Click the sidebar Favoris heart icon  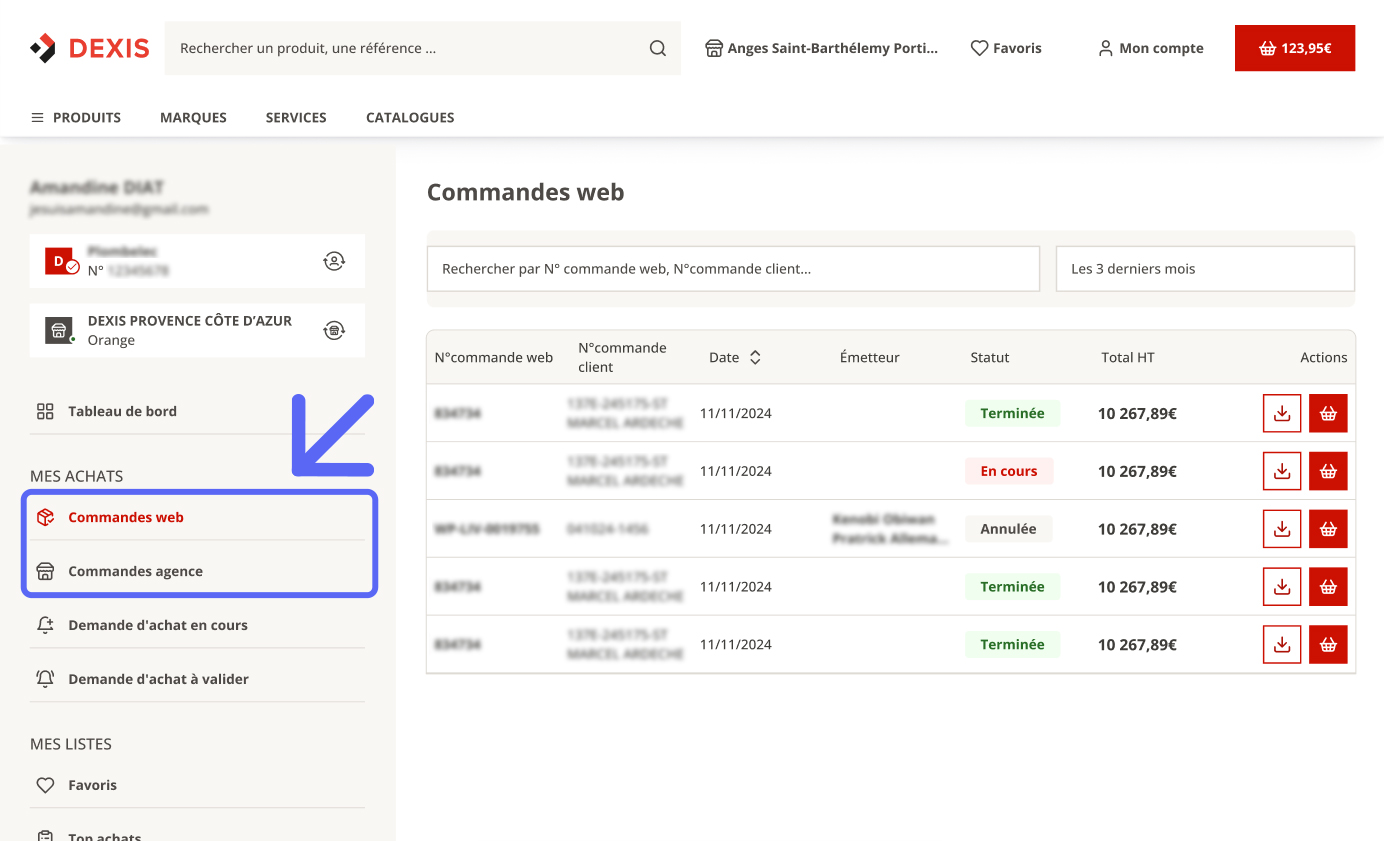pyautogui.click(x=45, y=785)
